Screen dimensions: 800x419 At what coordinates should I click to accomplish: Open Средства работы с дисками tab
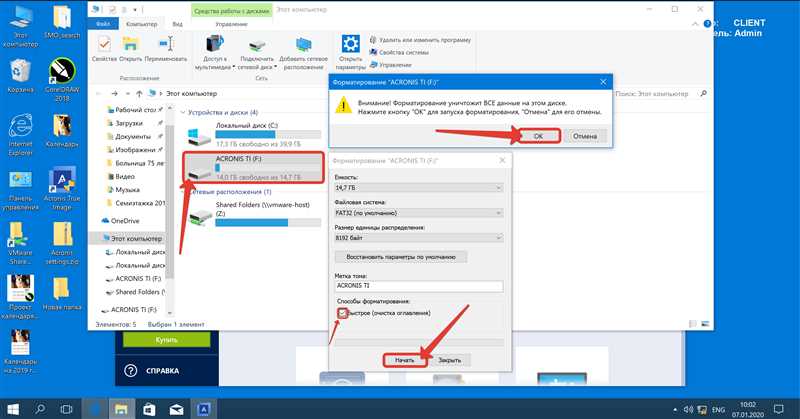[x=232, y=10]
